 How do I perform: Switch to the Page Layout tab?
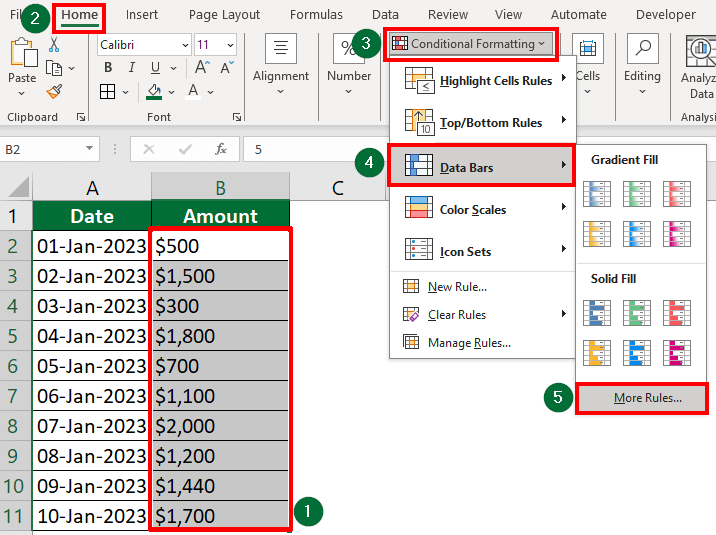pos(224,15)
